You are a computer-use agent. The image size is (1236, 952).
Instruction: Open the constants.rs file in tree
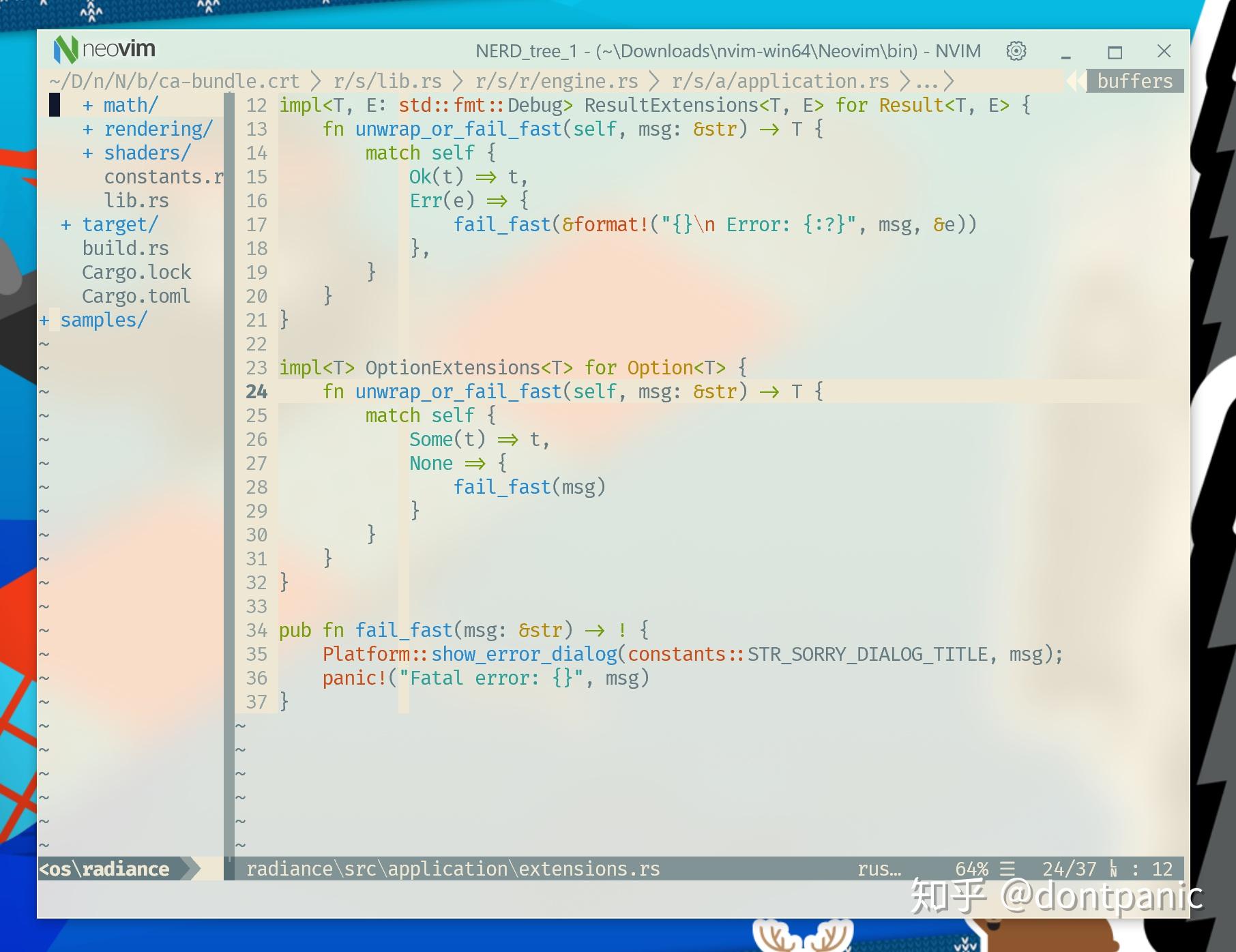click(x=164, y=177)
